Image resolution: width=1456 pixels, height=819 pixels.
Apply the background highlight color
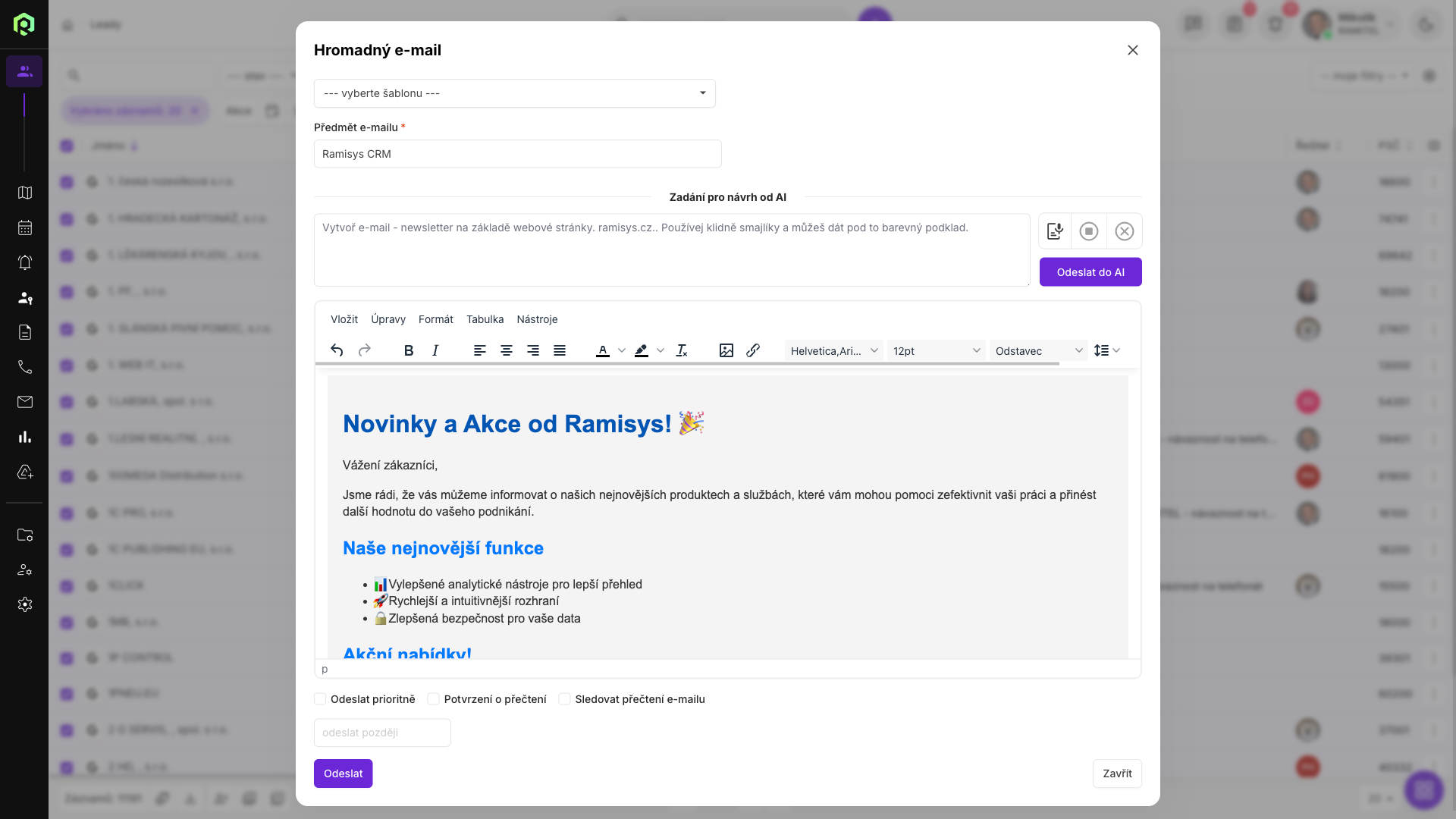click(x=642, y=350)
